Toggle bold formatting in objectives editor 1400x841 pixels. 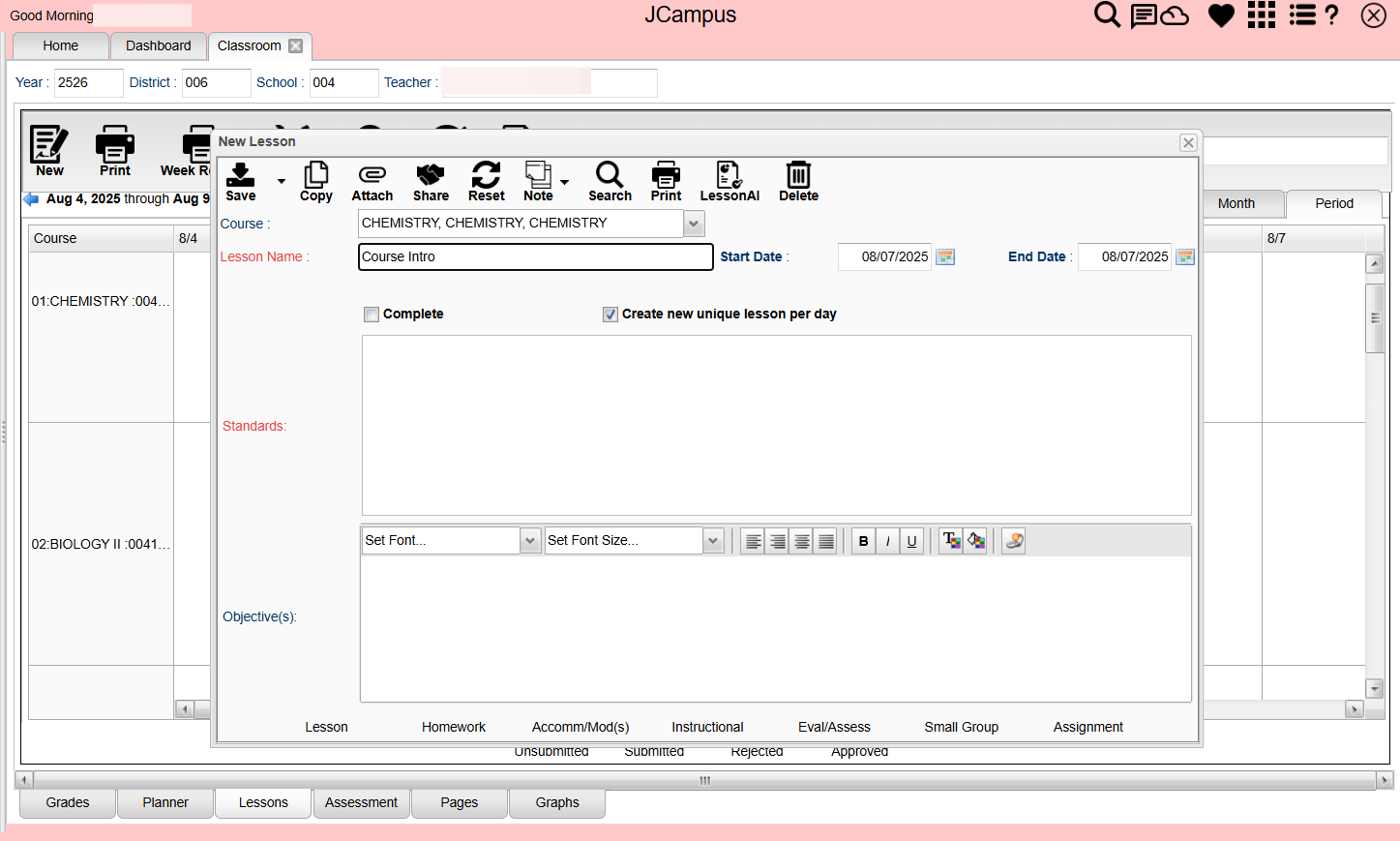point(864,541)
